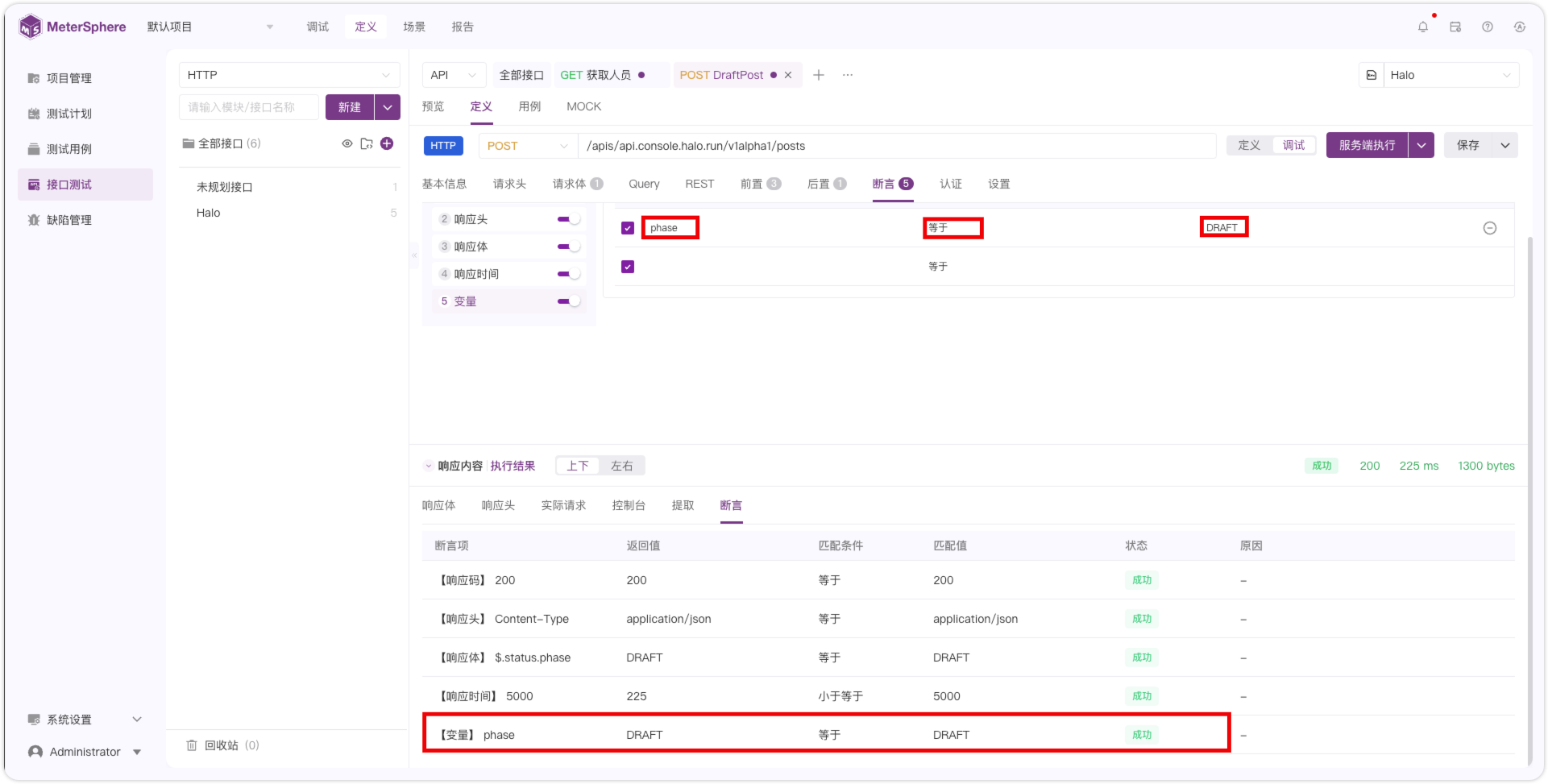This screenshot has height=784, width=1548.
Task: Remove the phase assertion row with minus icon
Action: click(1490, 228)
